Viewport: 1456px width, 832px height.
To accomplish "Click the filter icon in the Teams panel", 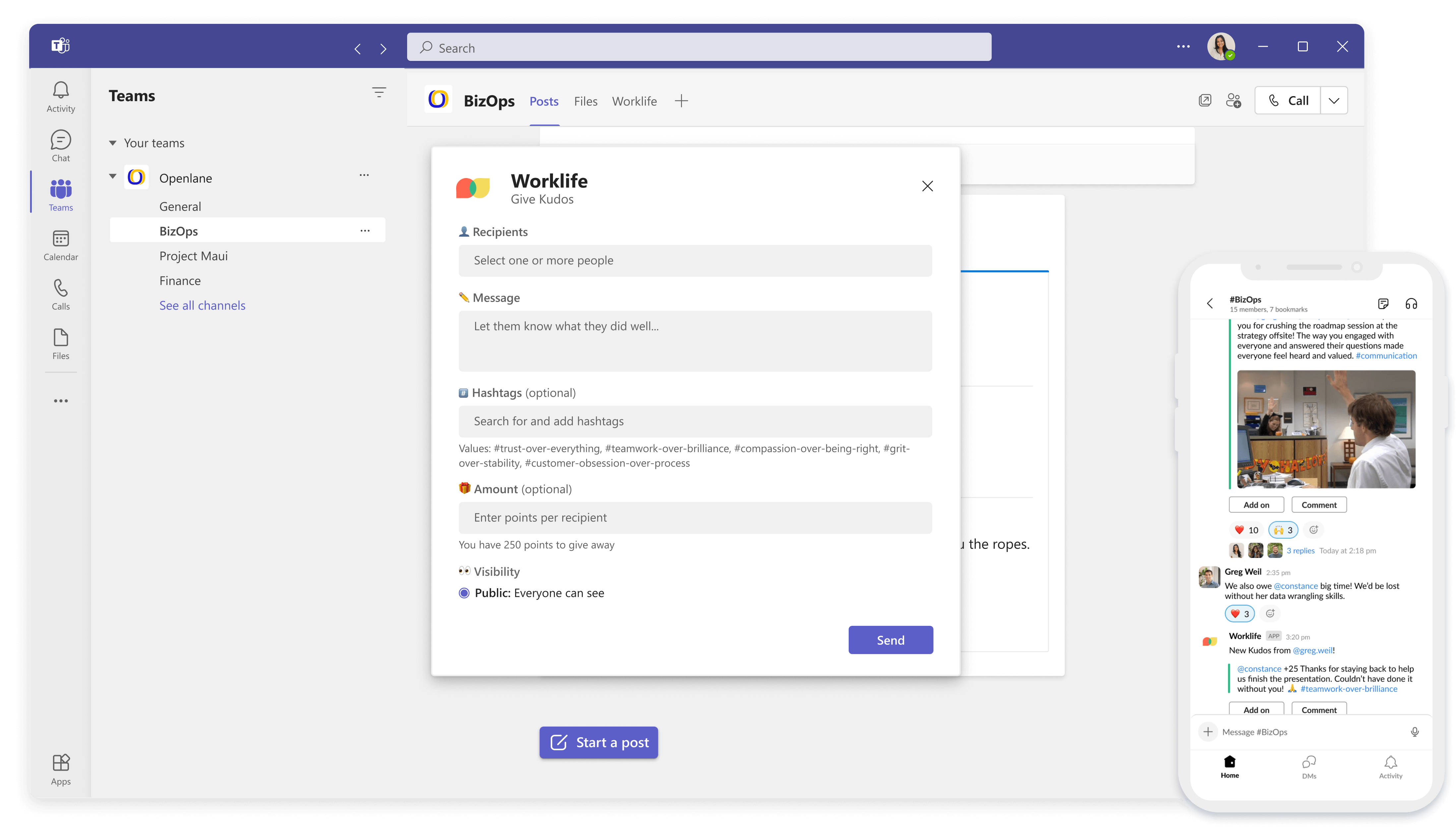I will pyautogui.click(x=379, y=92).
